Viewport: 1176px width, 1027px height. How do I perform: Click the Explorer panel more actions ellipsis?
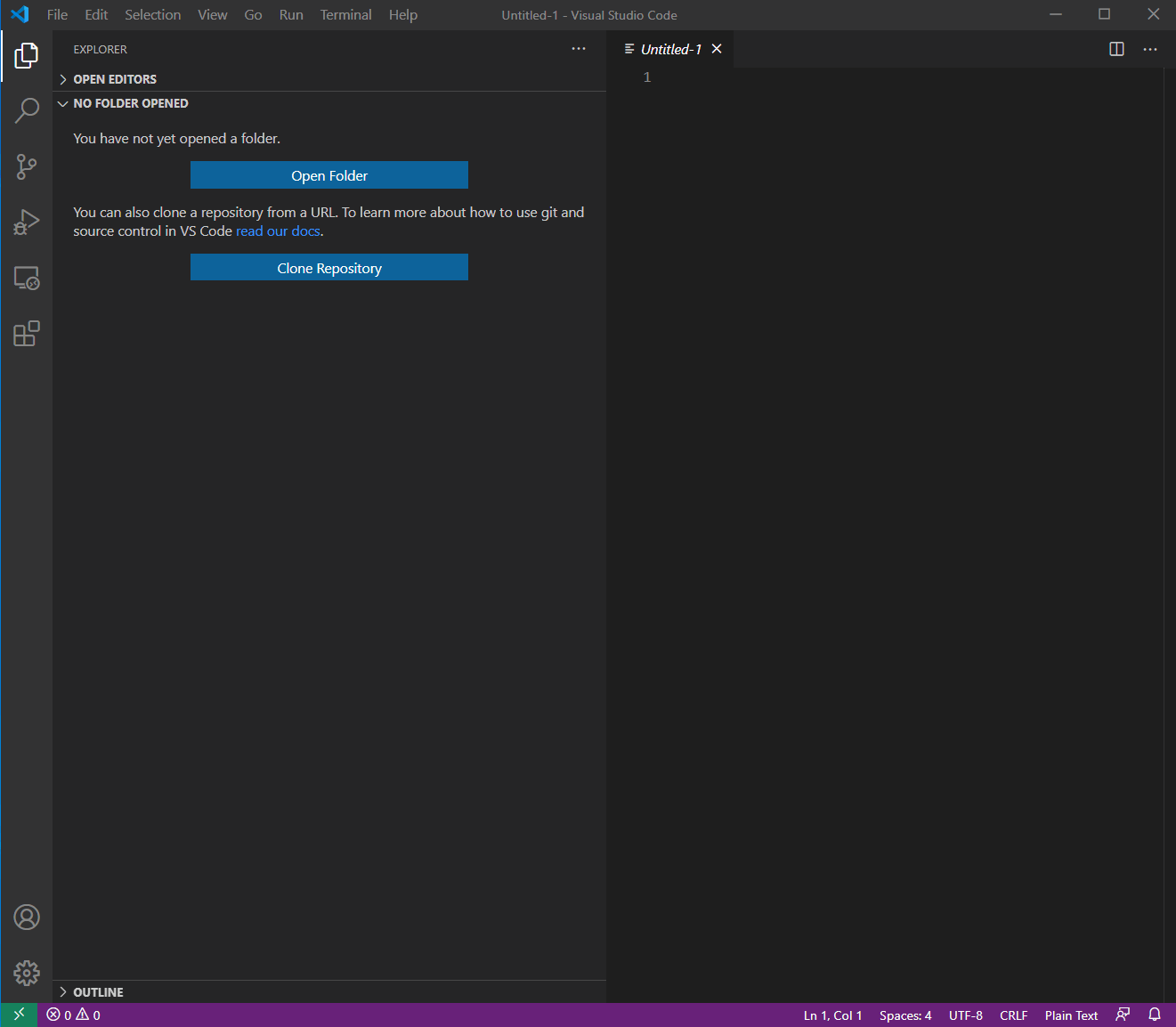pyautogui.click(x=579, y=49)
